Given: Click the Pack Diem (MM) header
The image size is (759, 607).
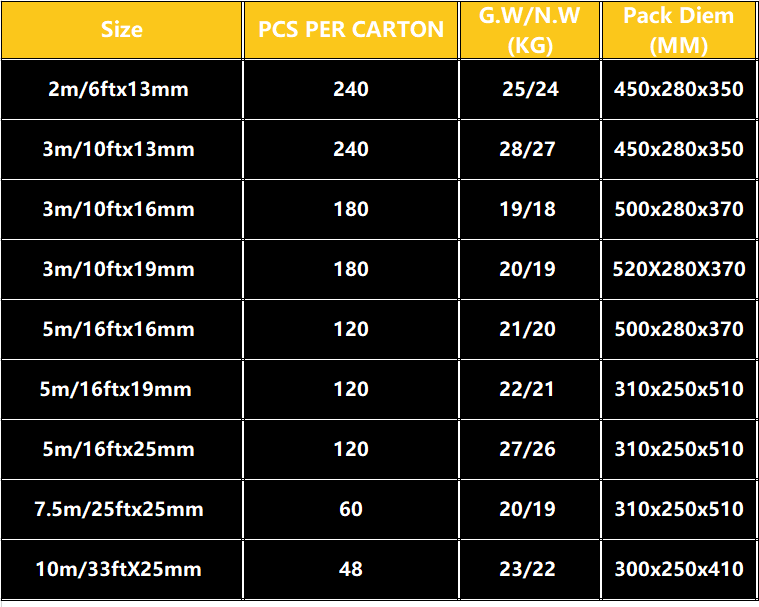Looking at the screenshot, I should click(679, 30).
